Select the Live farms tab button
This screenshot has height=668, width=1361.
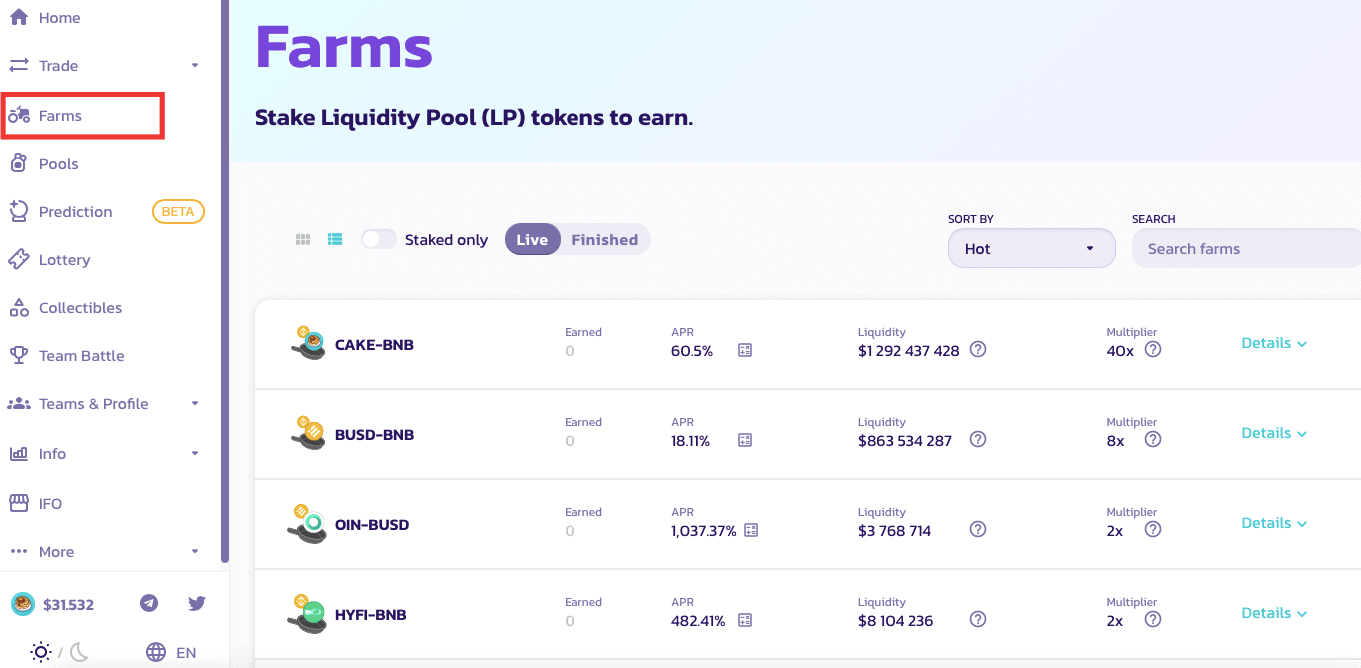[x=532, y=240]
